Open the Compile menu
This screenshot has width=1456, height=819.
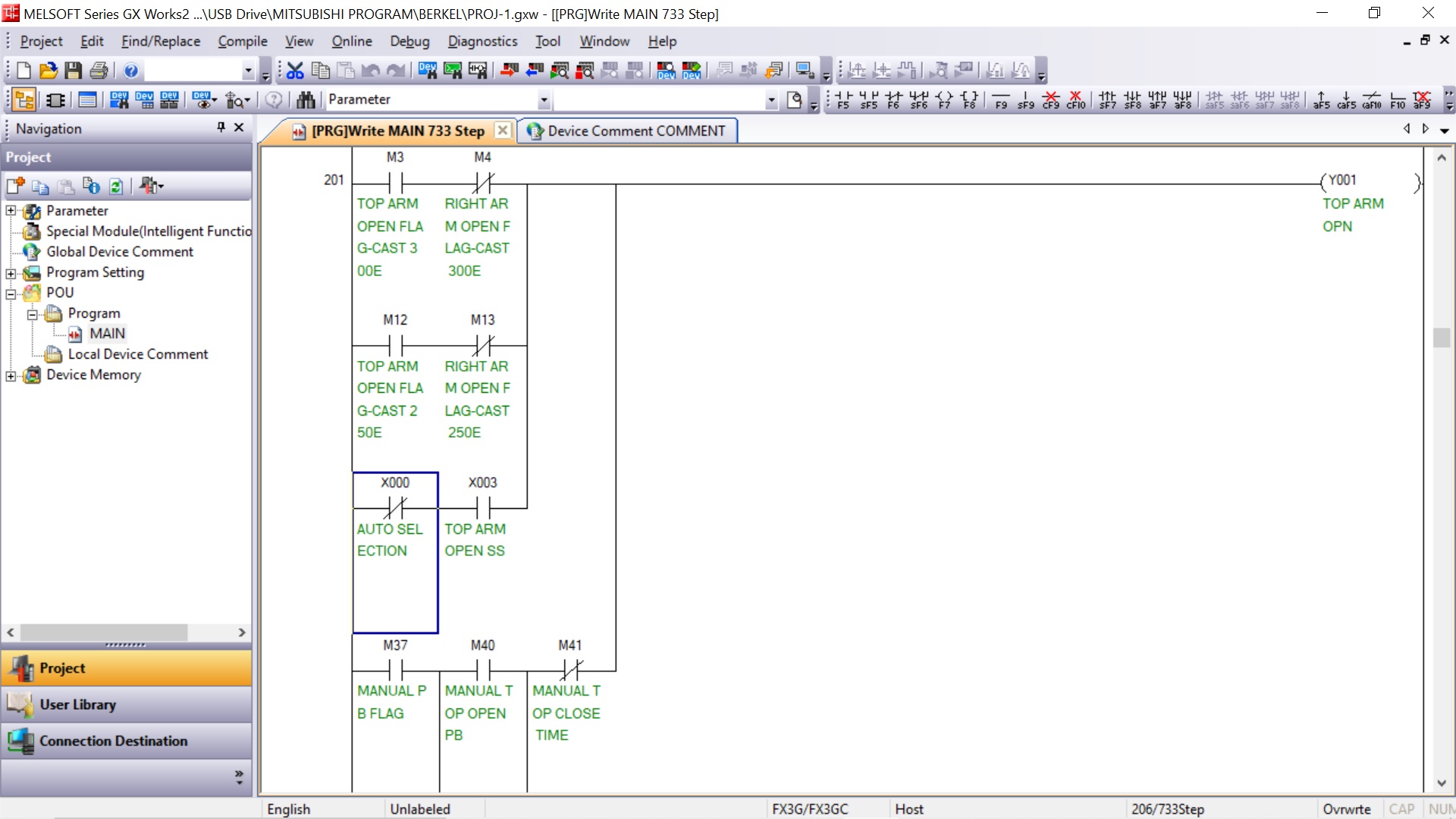pos(242,41)
